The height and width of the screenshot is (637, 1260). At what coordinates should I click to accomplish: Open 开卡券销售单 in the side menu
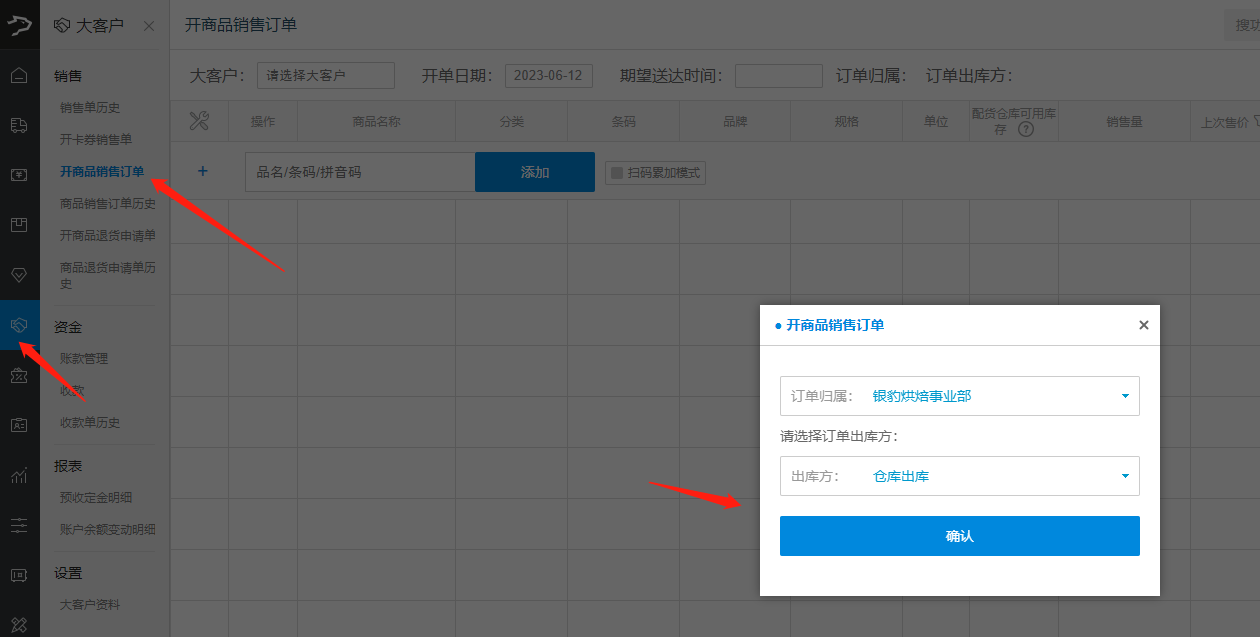(x=96, y=140)
